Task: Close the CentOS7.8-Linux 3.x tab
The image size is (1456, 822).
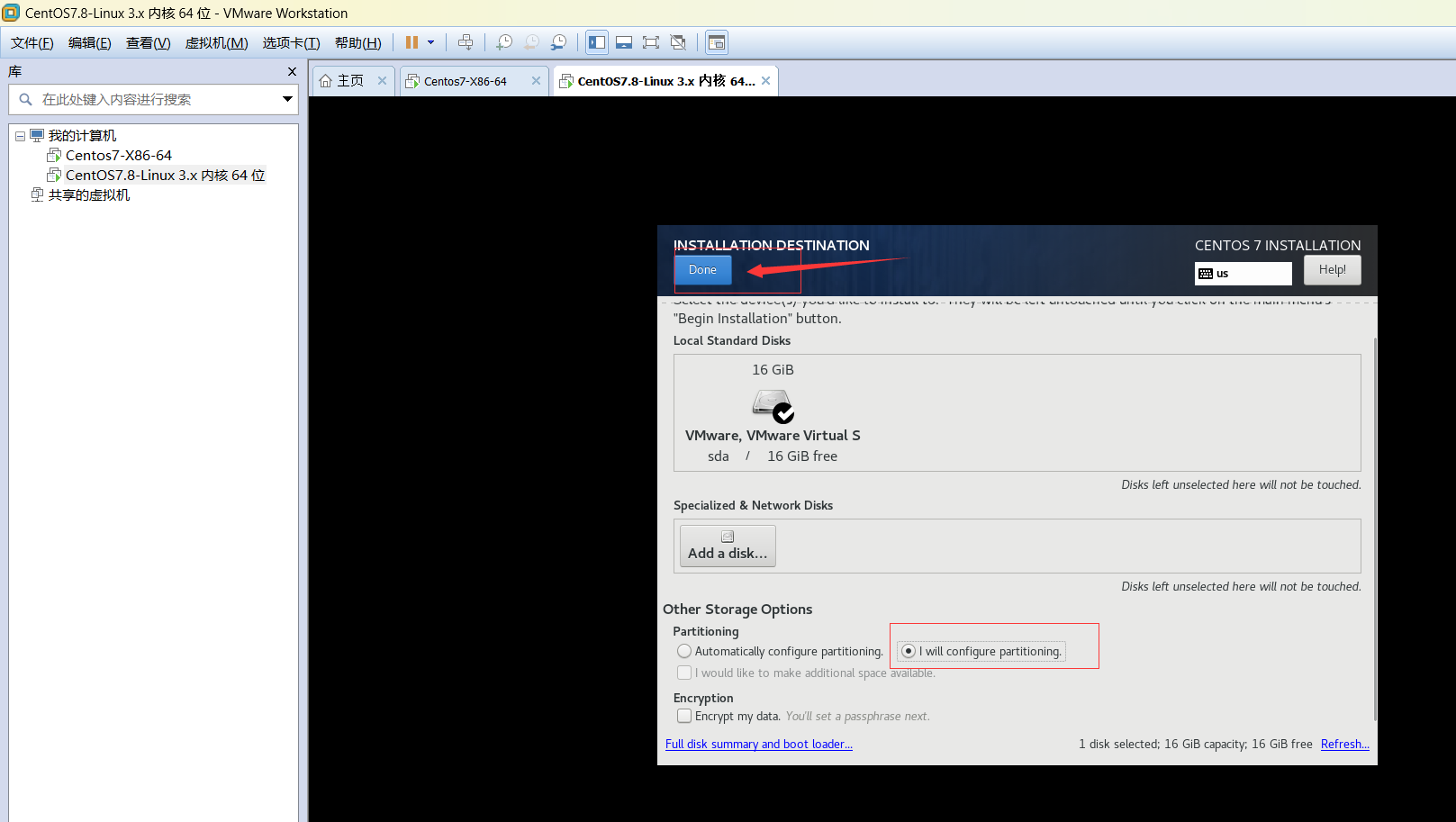Action: (x=765, y=81)
